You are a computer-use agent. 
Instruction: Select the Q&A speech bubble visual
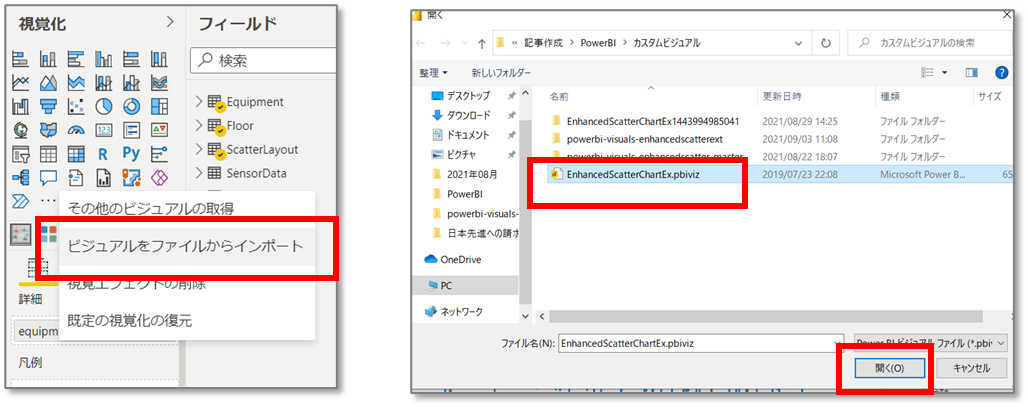[48, 177]
